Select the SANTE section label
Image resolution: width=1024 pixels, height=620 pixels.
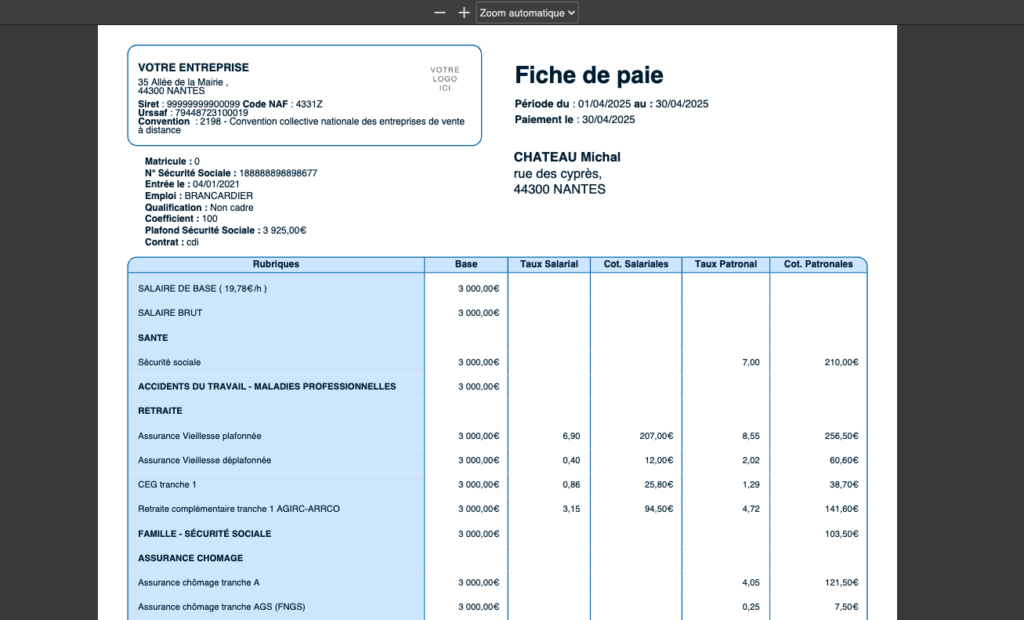(x=148, y=338)
